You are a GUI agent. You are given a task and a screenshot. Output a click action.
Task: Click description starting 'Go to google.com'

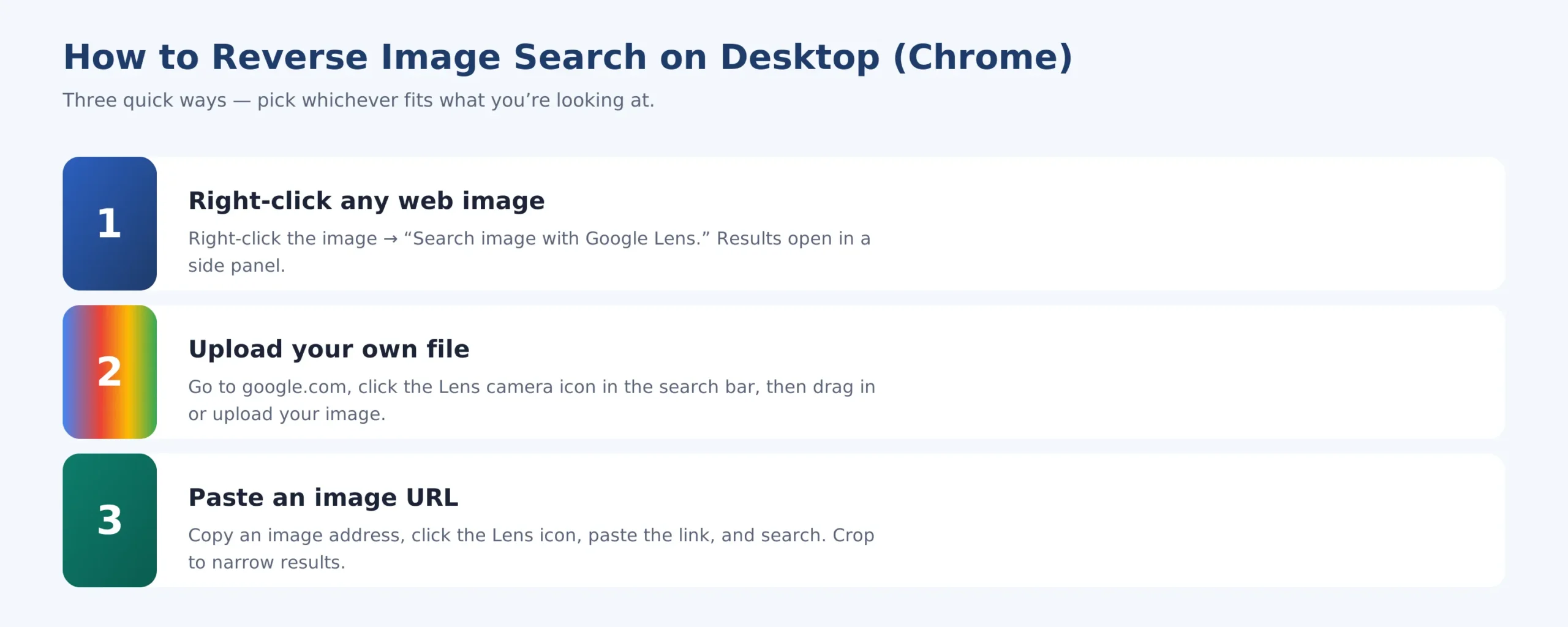click(x=532, y=400)
